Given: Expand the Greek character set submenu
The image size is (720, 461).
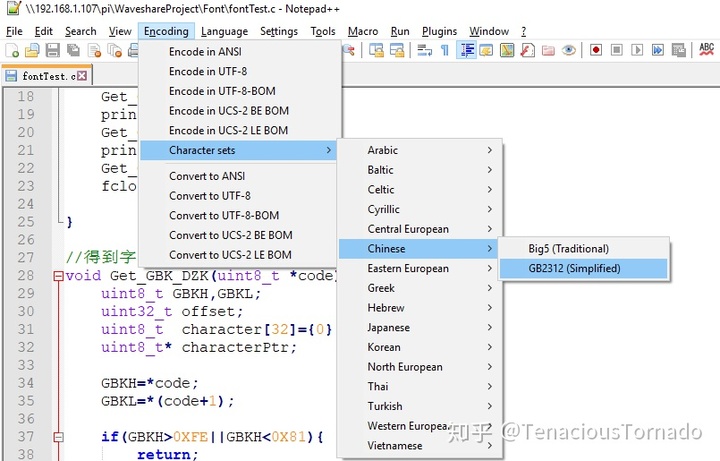Looking at the screenshot, I should pos(419,288).
